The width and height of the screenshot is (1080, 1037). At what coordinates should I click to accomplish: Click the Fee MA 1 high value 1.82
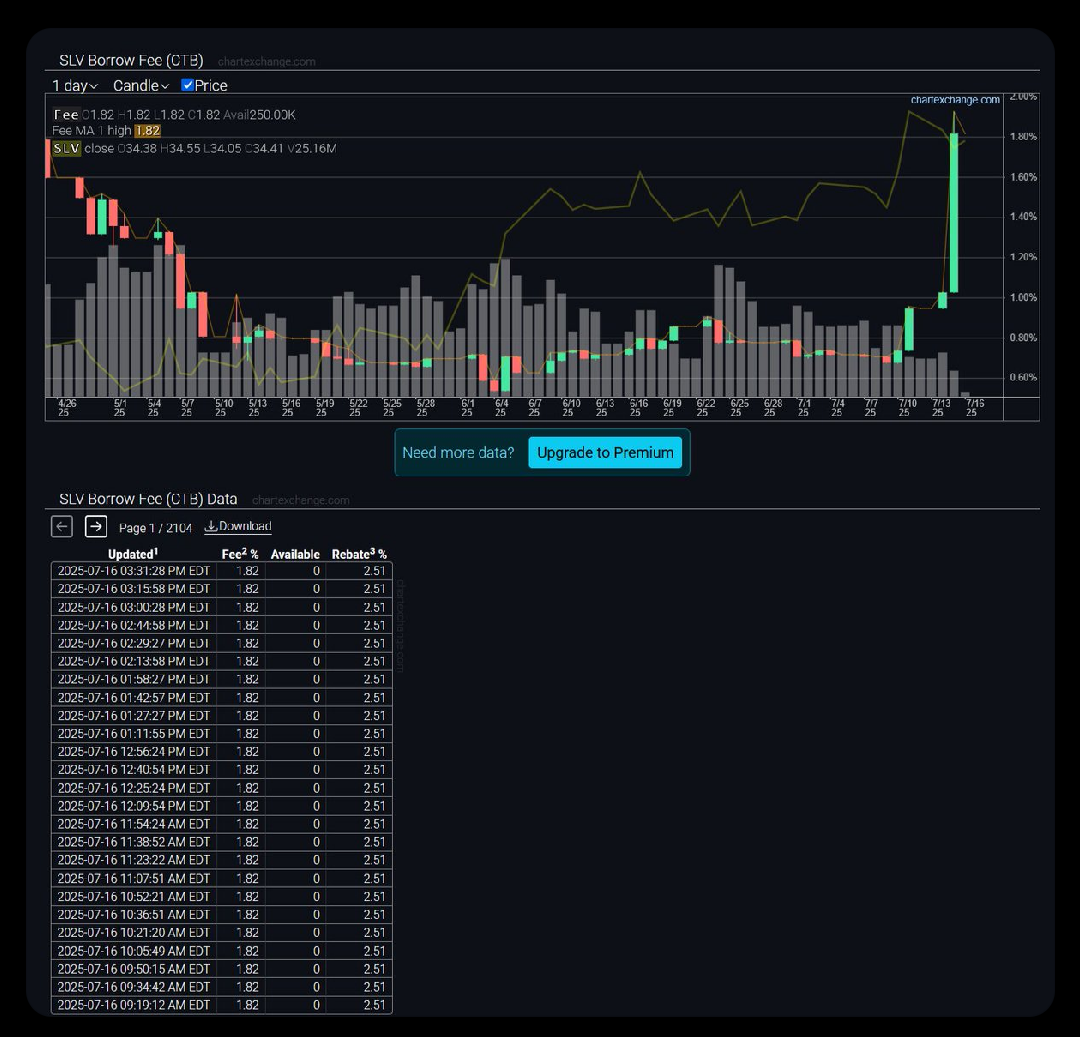[147, 131]
